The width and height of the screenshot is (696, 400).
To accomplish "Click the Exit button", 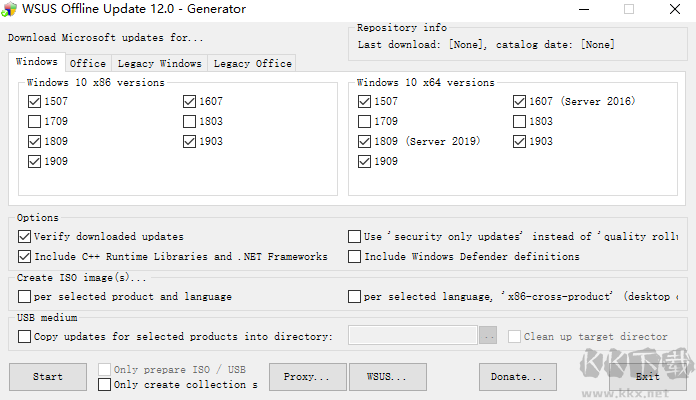I will coord(648,376).
